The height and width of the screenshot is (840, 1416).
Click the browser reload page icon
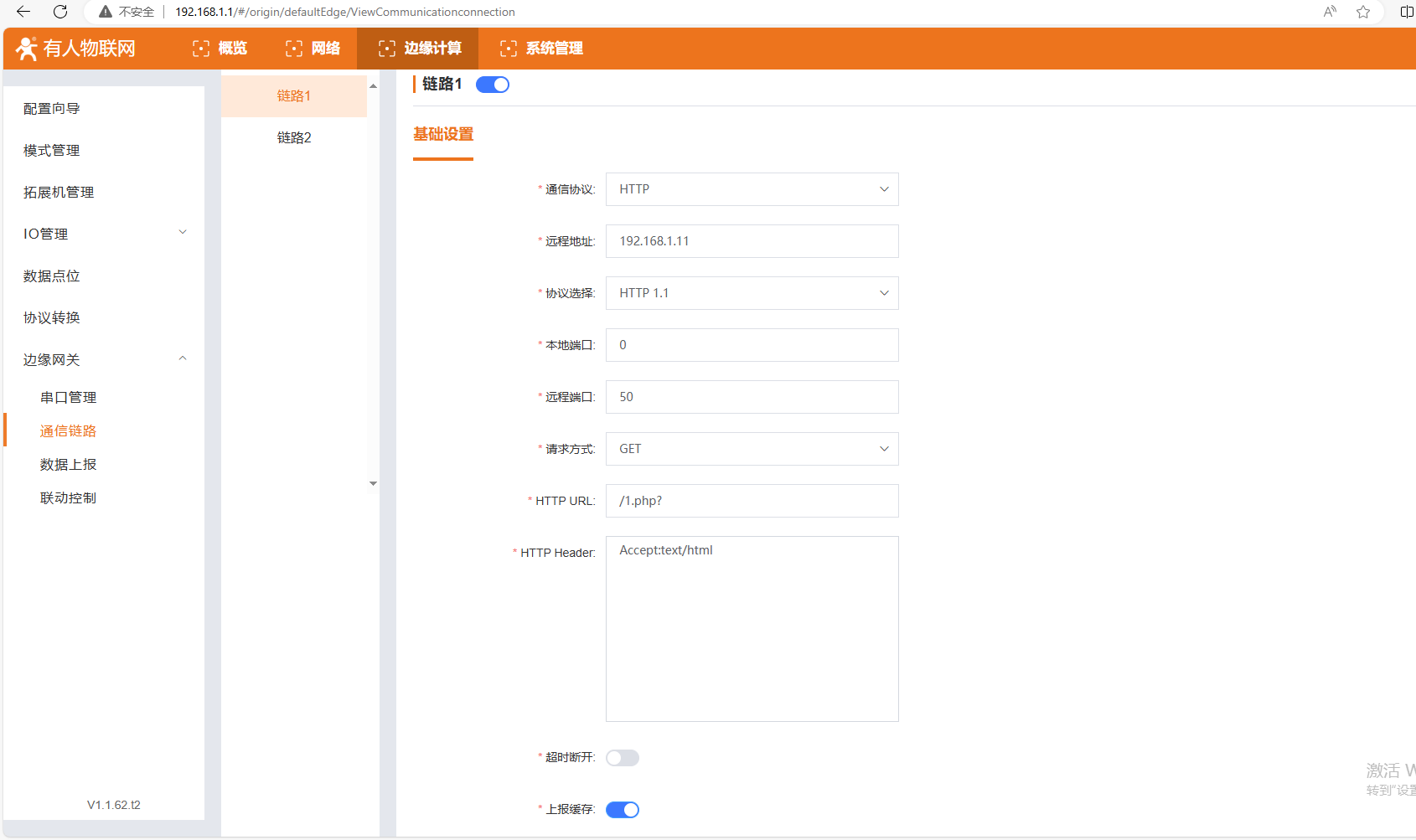[x=60, y=12]
